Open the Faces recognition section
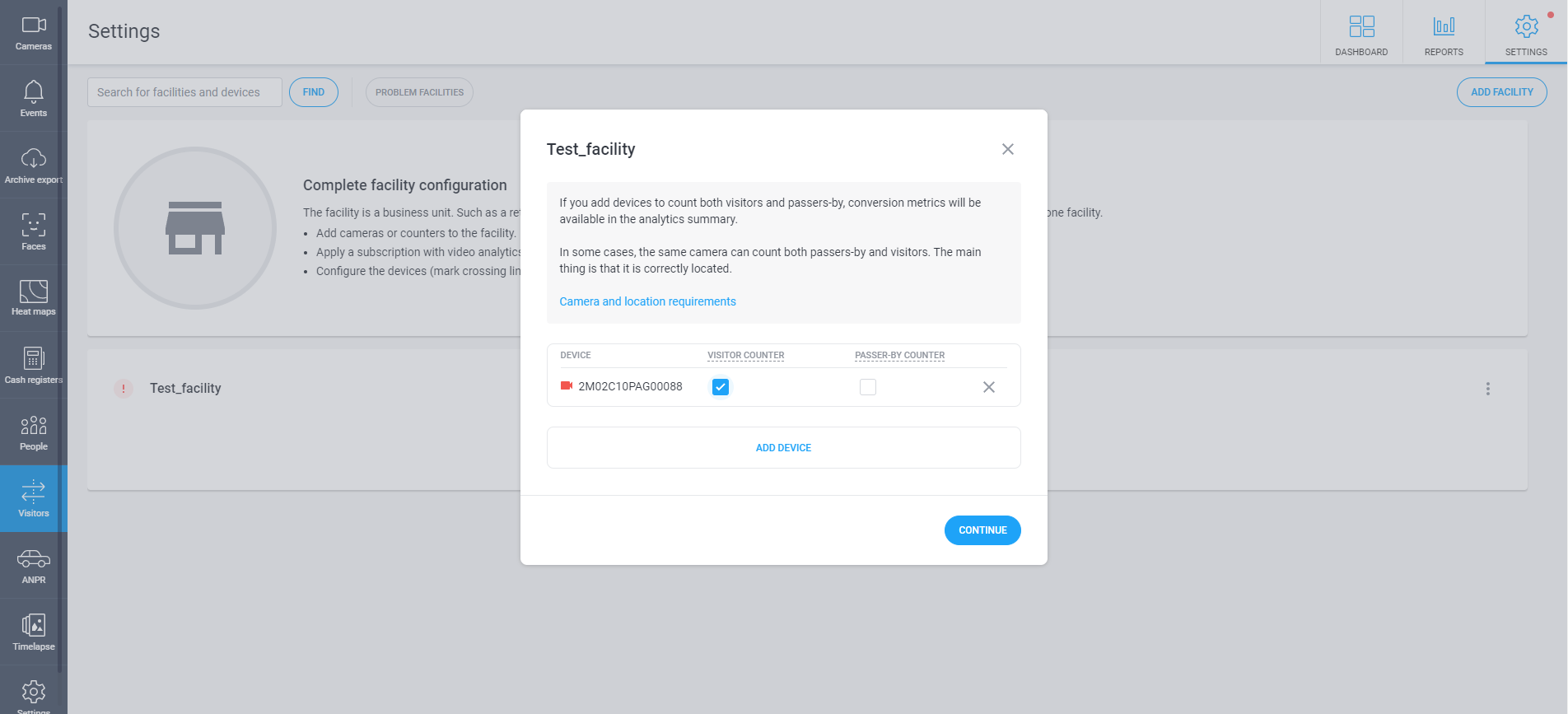This screenshot has height=714, width=1568. (x=33, y=232)
